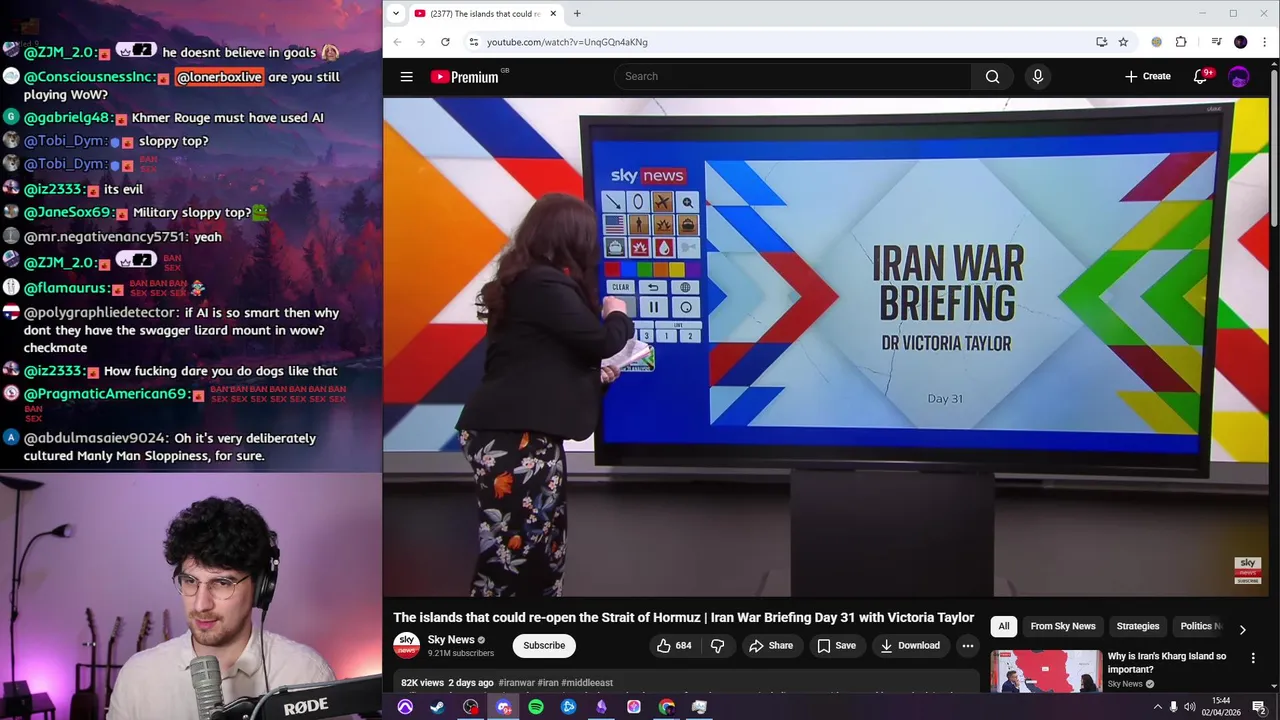Click the YouTube search magnifier button
The height and width of the screenshot is (720, 1280).
[992, 76]
